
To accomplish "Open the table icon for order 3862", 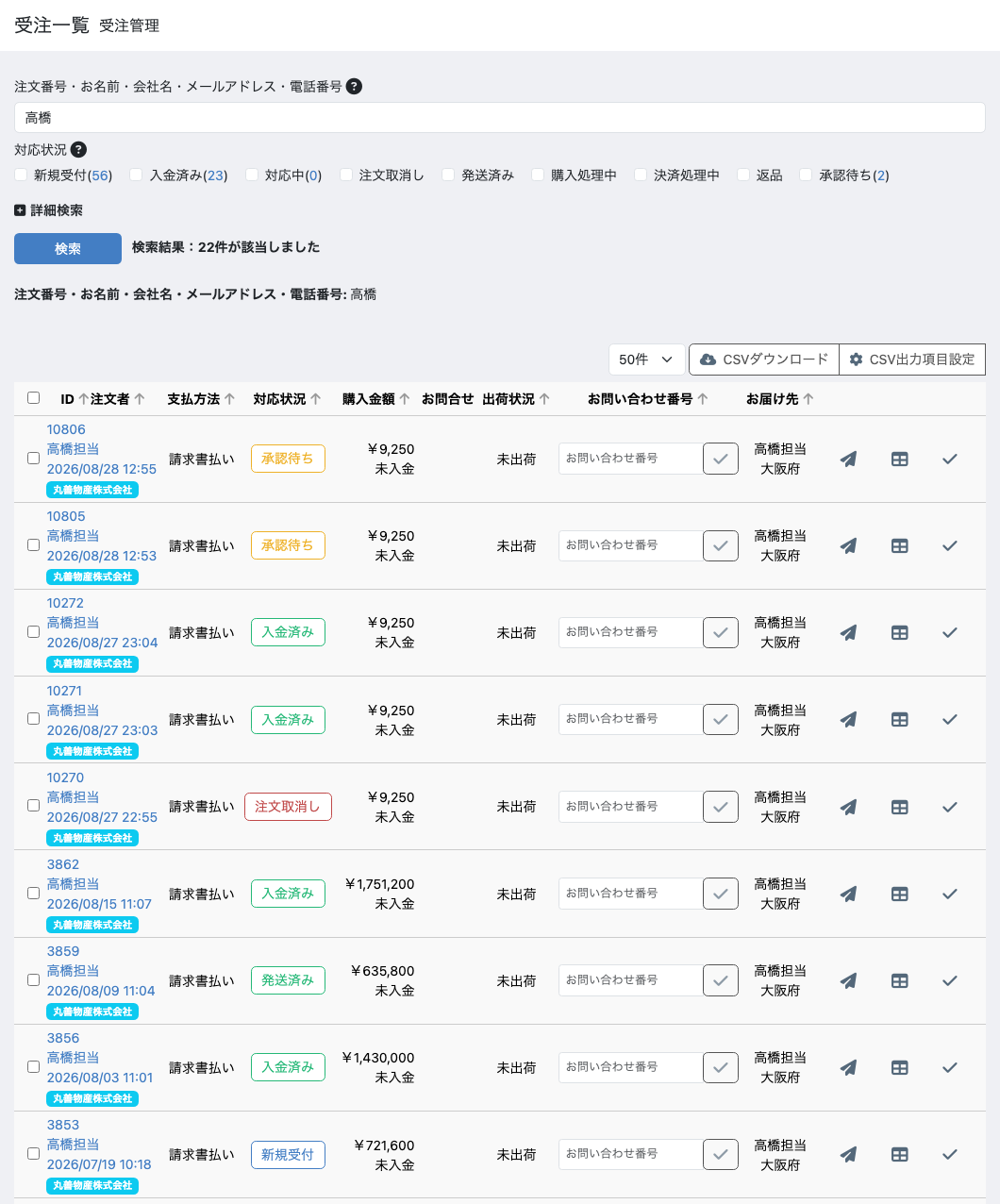I will [900, 894].
